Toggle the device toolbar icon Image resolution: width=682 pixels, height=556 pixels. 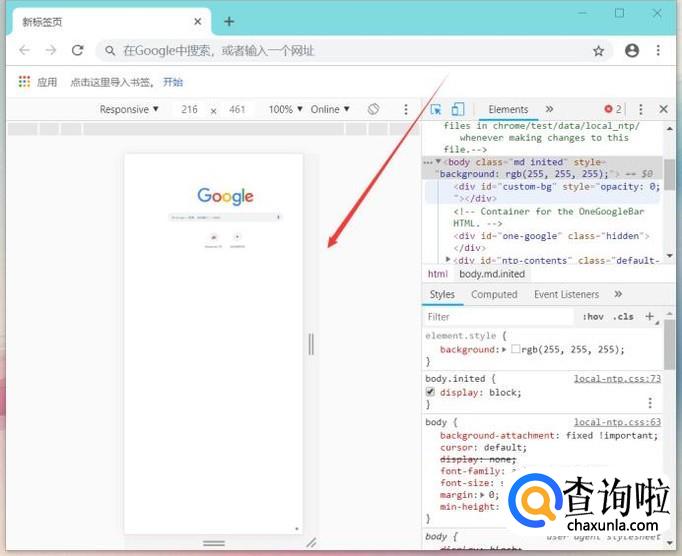click(x=458, y=109)
